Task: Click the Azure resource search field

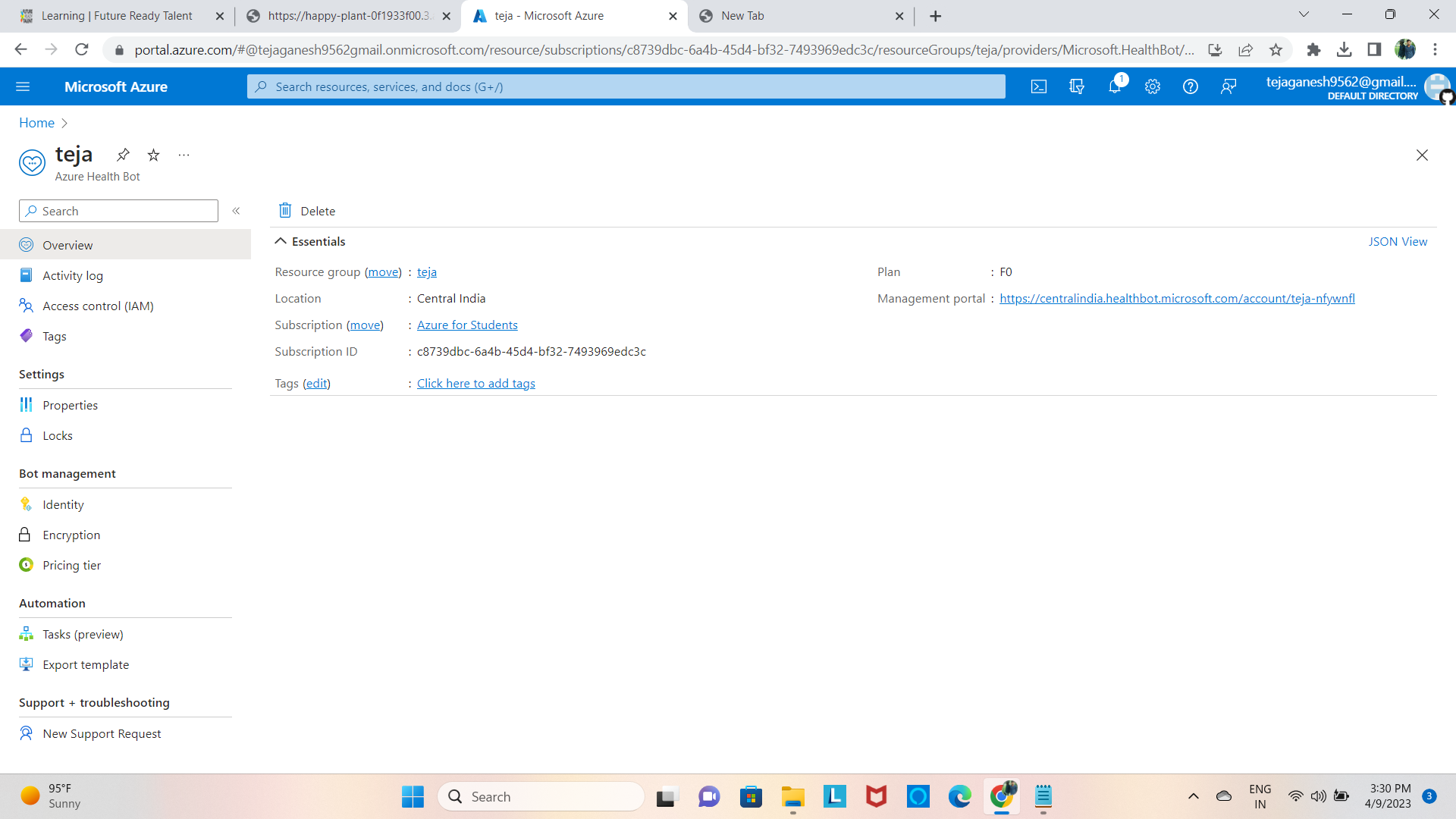Action: tap(626, 87)
